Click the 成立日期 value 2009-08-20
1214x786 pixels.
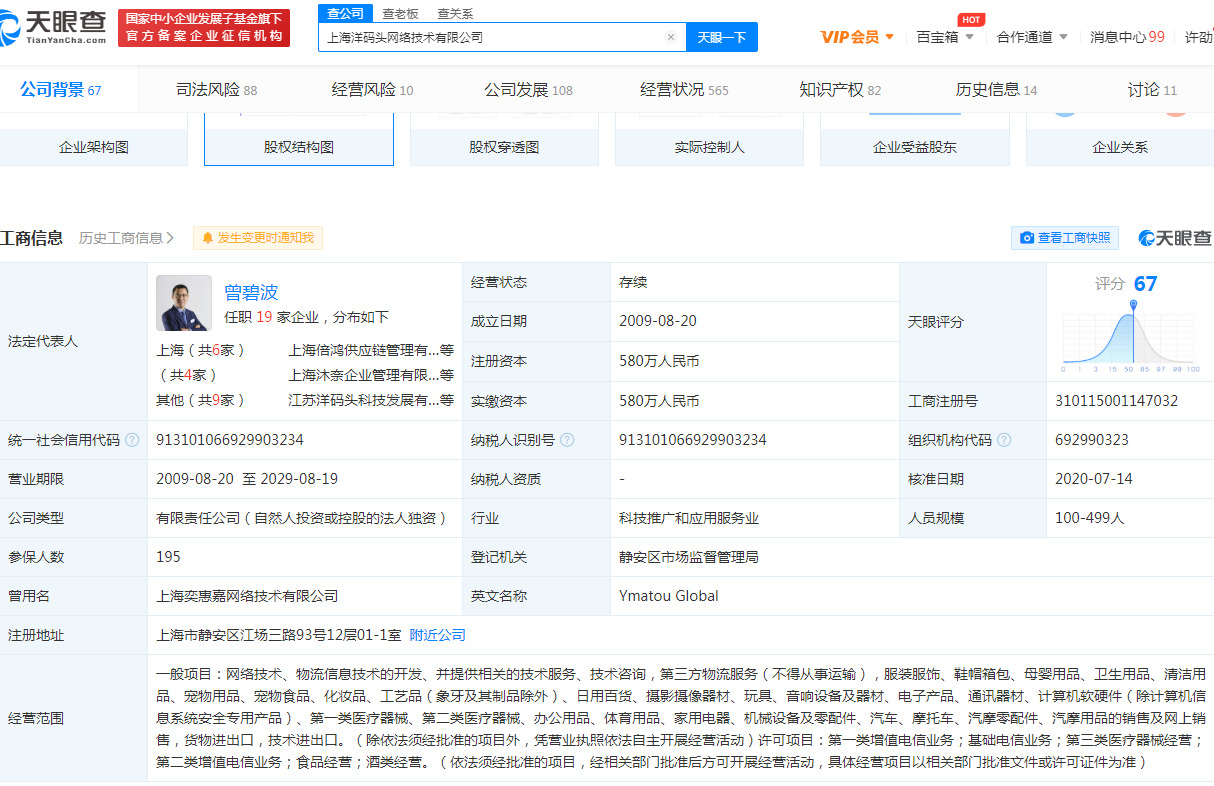coord(658,321)
